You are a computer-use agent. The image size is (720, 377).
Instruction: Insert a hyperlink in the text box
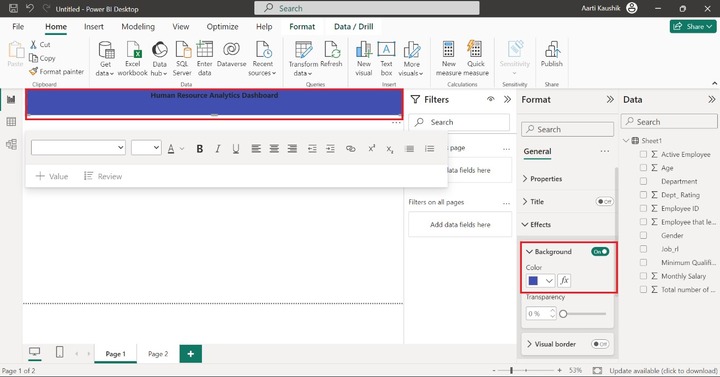click(x=350, y=148)
